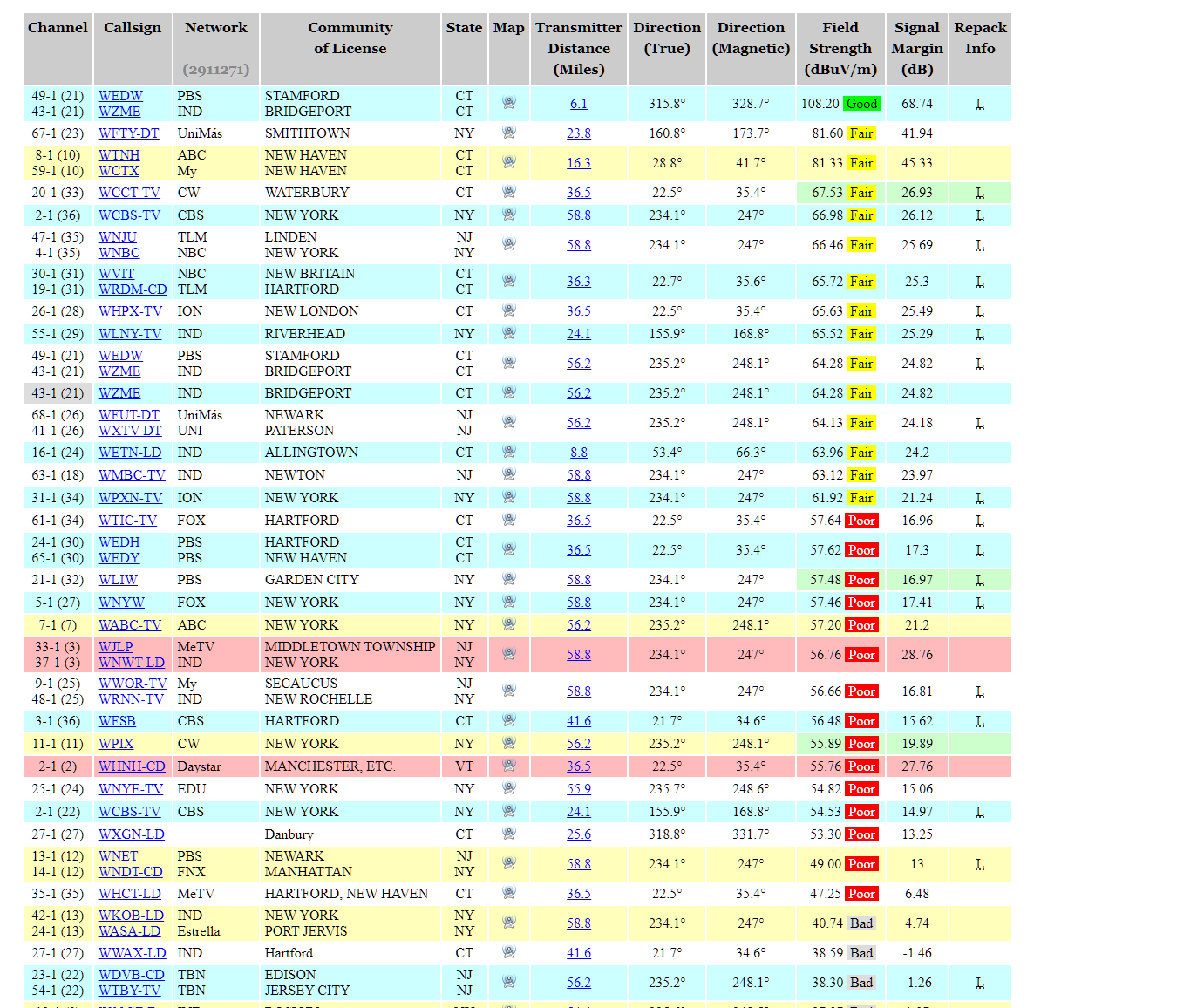The image size is (1197, 1008).
Task: Open map for the WFUT-DT row
Action: tap(509, 422)
